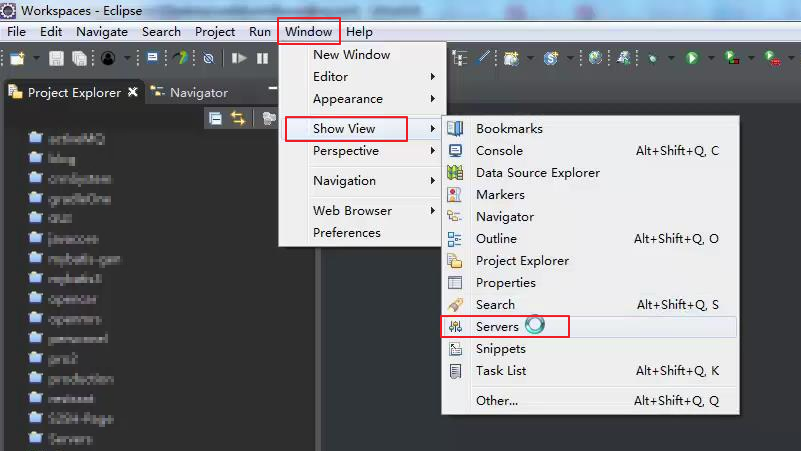
Task: Click the Resume debug button
Action: coord(239,58)
